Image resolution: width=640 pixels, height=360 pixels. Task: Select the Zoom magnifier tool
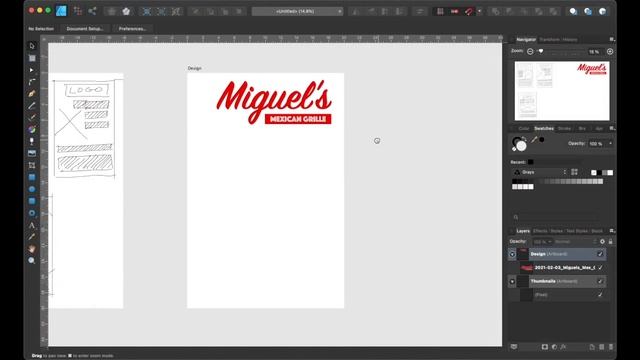(x=32, y=260)
